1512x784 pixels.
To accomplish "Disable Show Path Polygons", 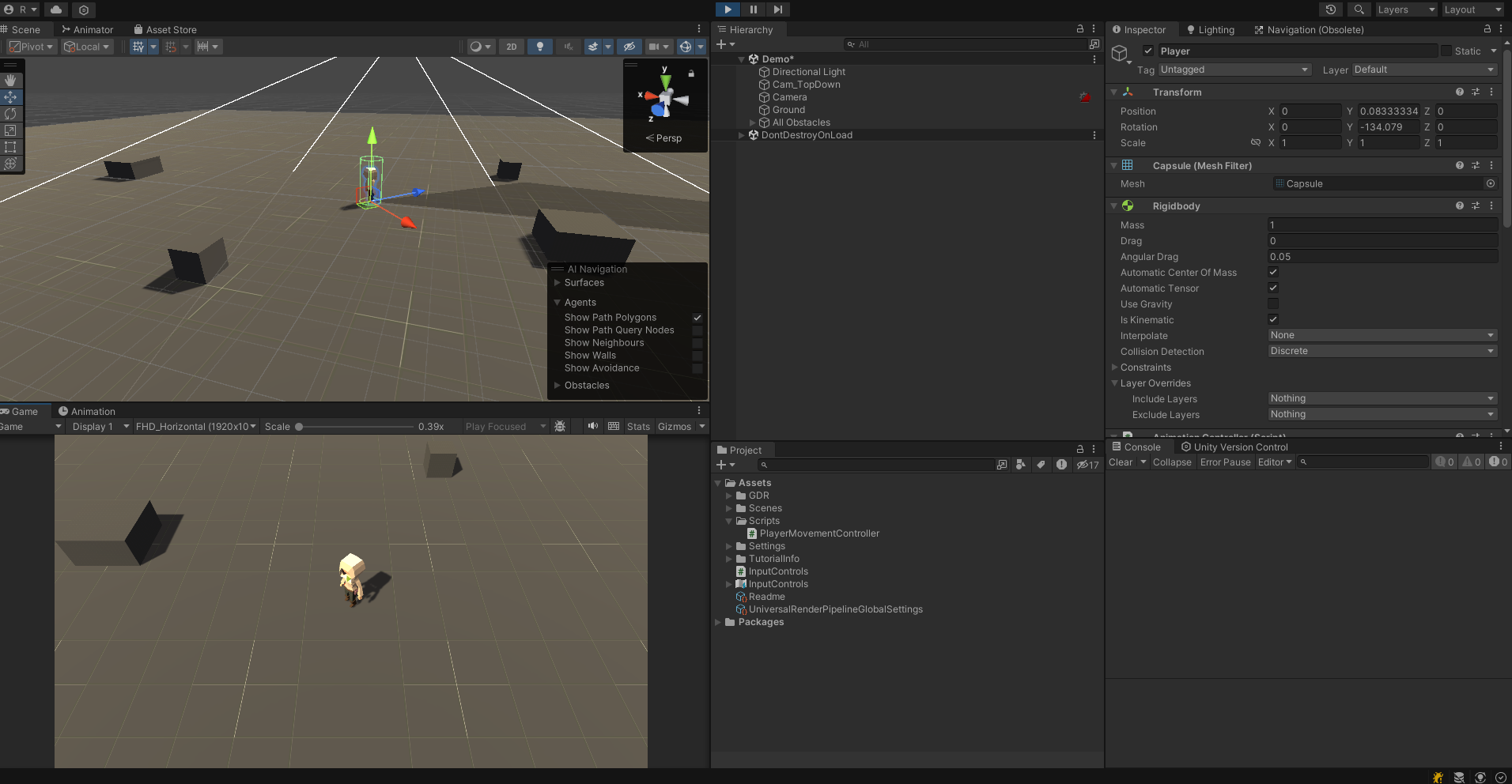I will click(x=697, y=318).
